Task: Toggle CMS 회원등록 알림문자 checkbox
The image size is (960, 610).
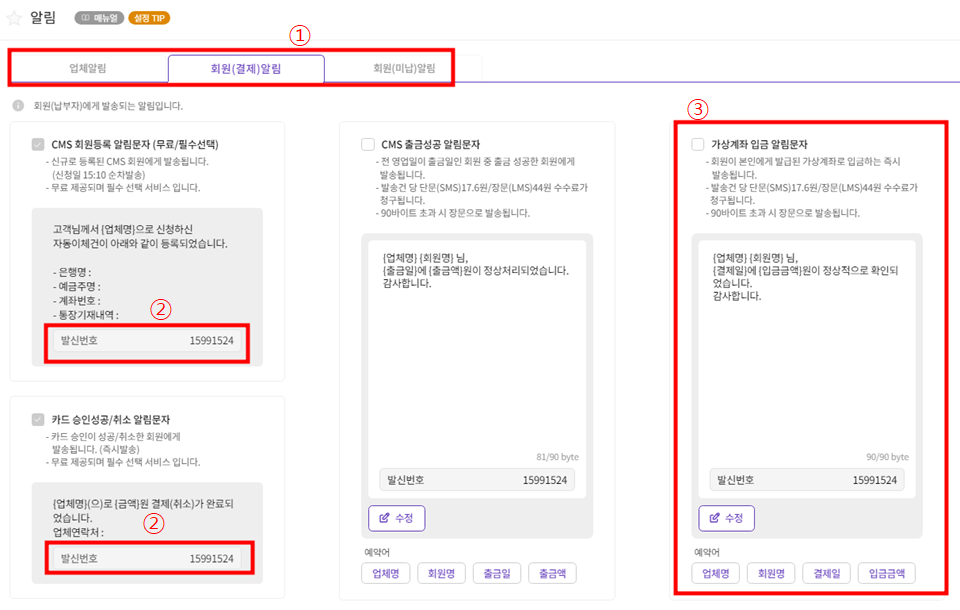Action: (x=38, y=144)
